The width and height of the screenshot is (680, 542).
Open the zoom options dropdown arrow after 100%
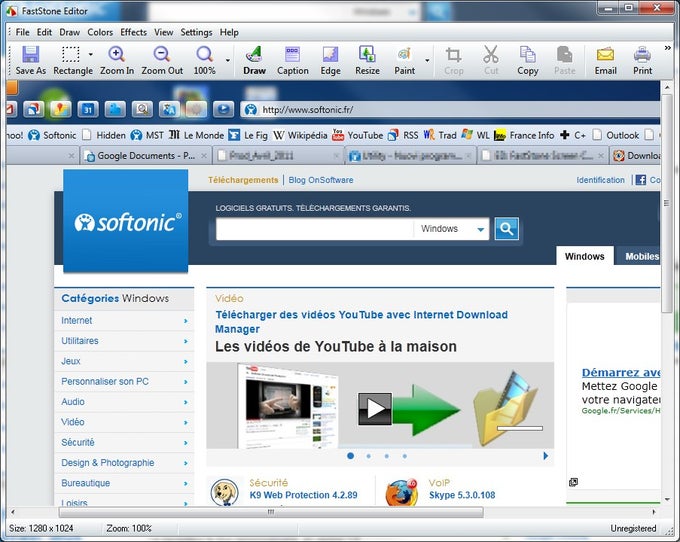point(228,60)
